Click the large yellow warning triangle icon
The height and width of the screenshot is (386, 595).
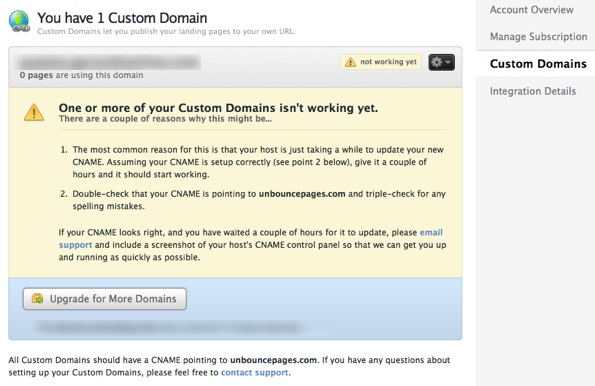click(34, 113)
